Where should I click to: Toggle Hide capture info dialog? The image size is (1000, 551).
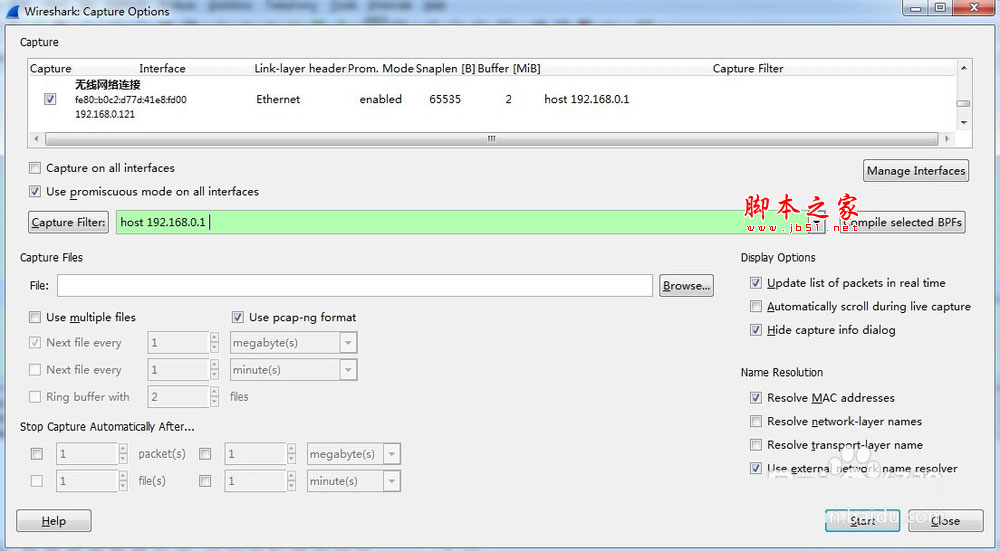pyautogui.click(x=756, y=330)
